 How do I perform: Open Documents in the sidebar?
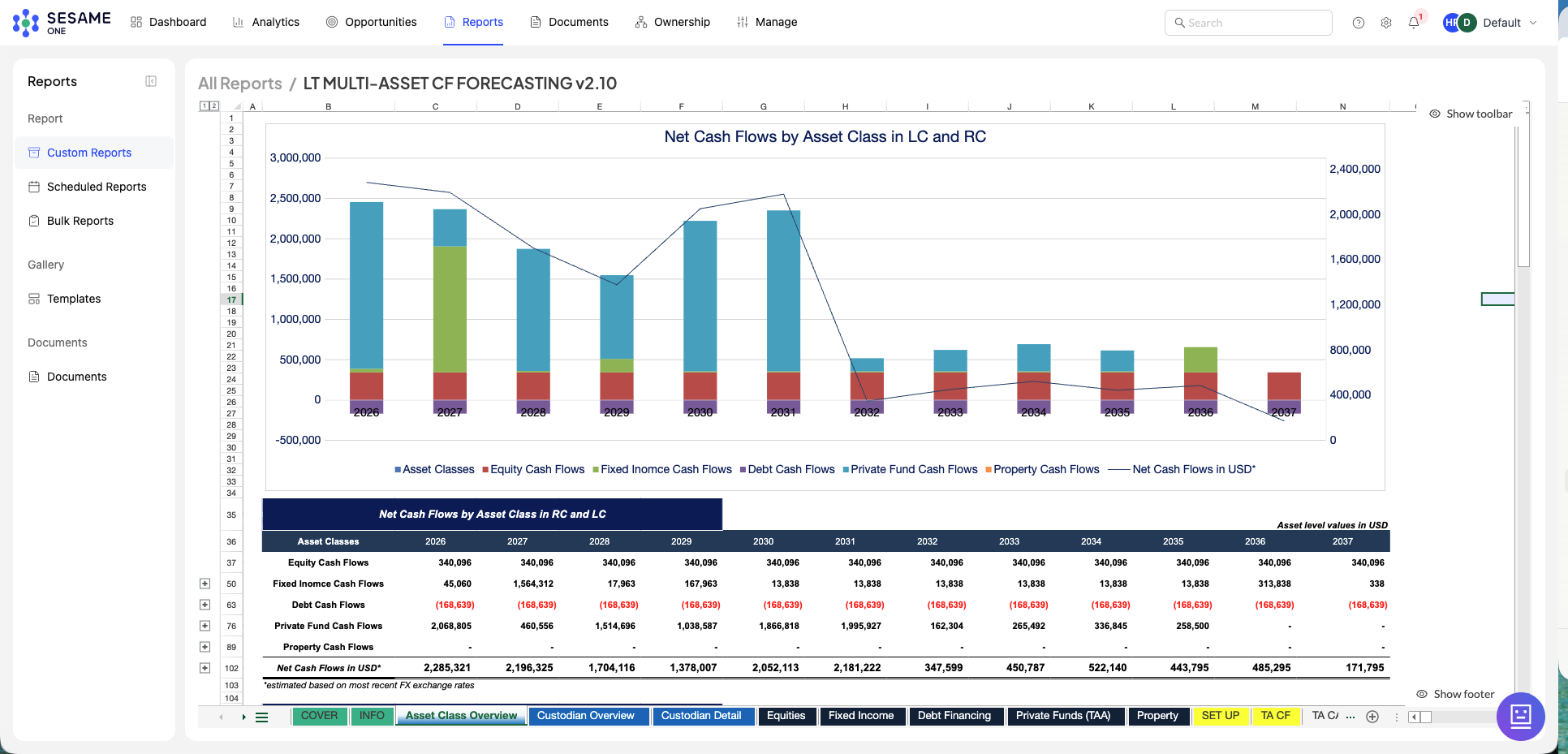(x=94, y=377)
